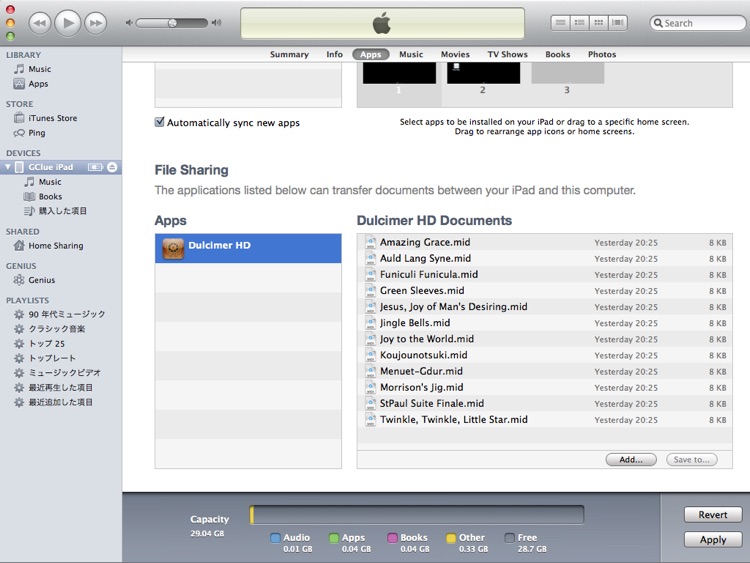Switch to Cover Flow view mode
Screen dimensions: 750x563
pyautogui.click(x=618, y=22)
